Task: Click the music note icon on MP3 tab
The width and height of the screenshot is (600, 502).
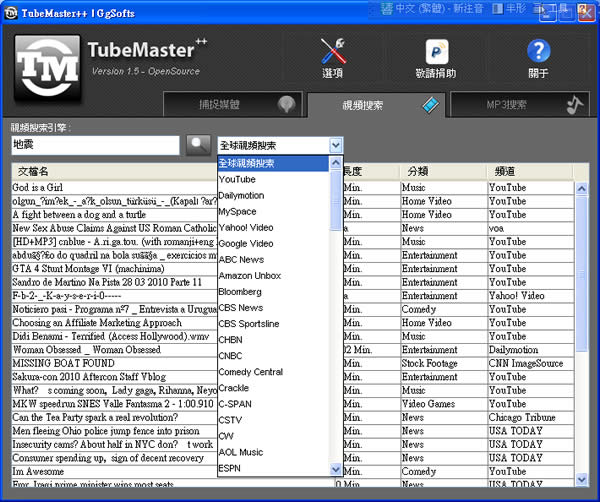Action: pyautogui.click(x=574, y=105)
